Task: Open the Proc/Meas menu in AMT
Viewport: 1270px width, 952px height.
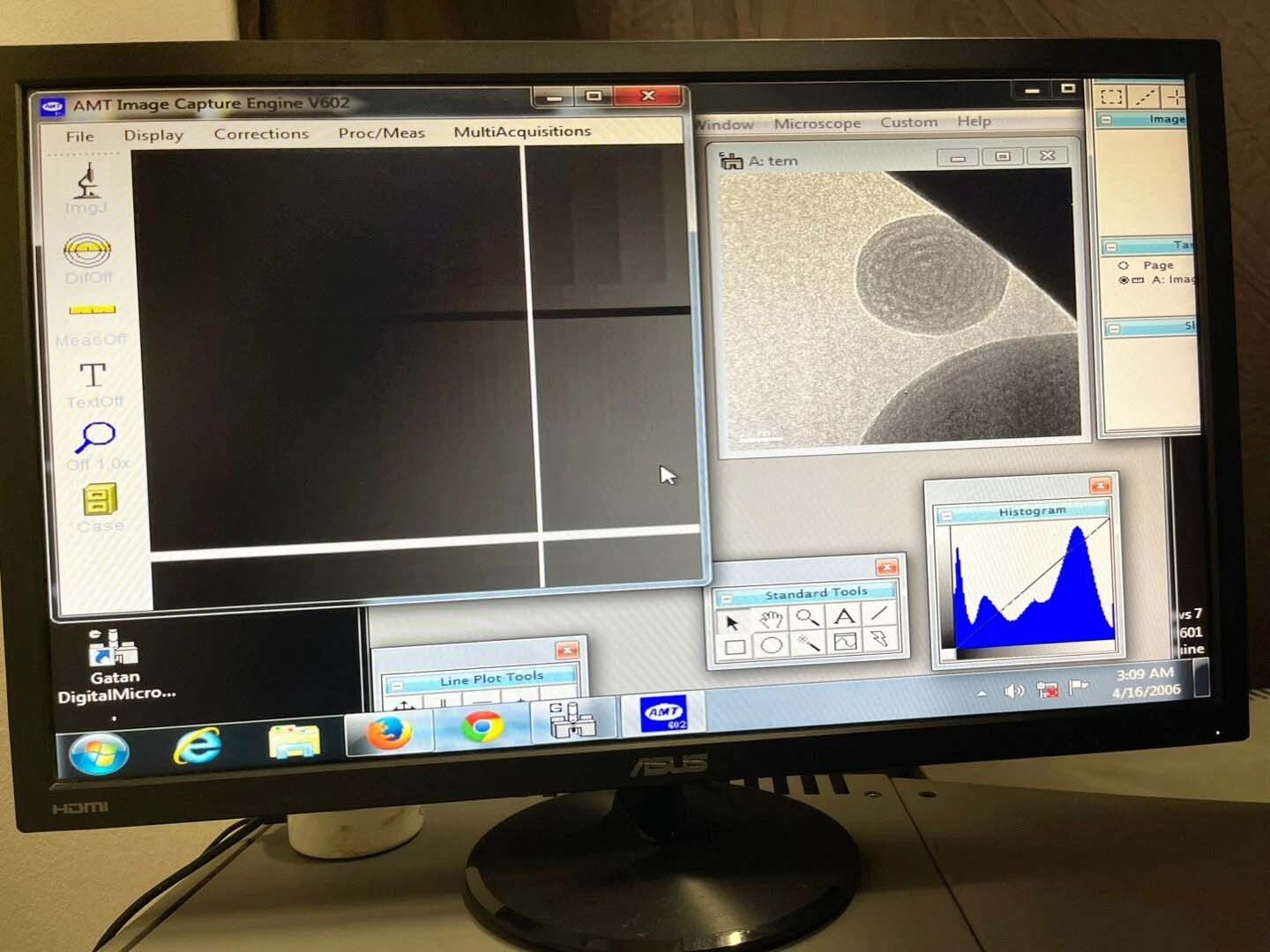Action: click(x=381, y=133)
